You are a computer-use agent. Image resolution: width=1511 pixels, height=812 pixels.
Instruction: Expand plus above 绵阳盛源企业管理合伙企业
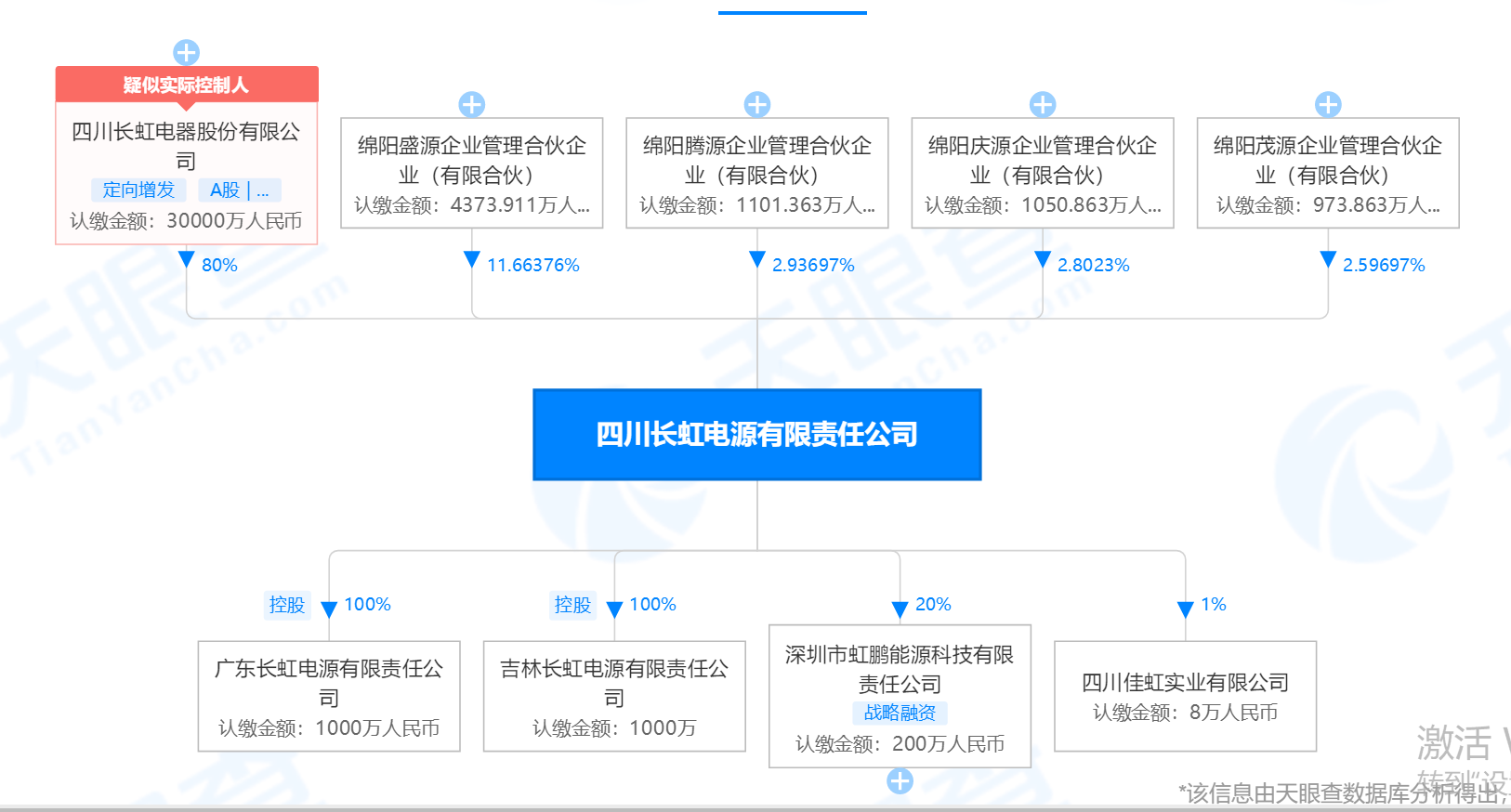(x=472, y=104)
